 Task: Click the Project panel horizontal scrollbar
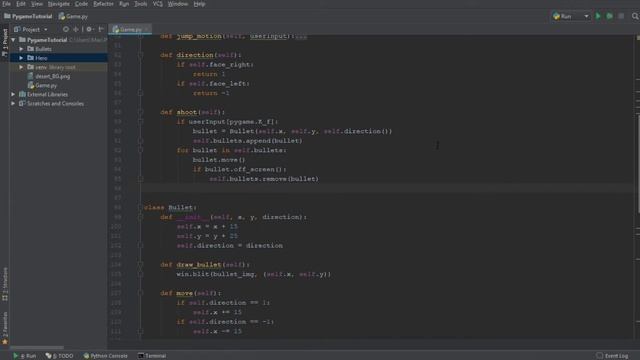37,347
